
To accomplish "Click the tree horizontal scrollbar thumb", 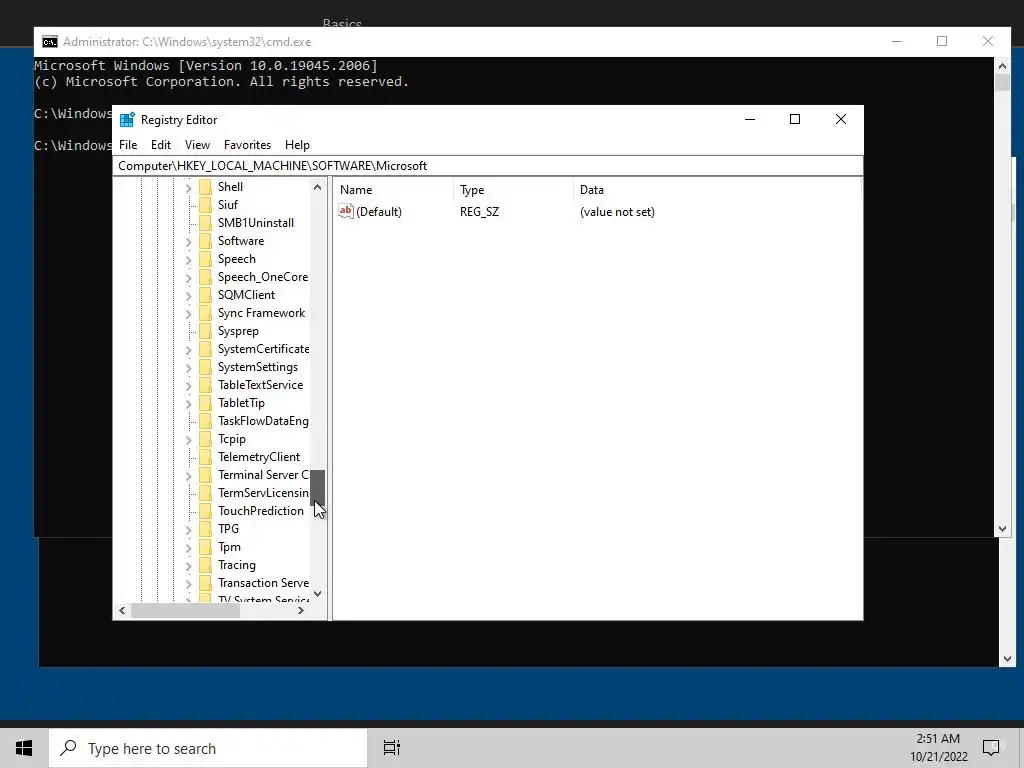I will coord(185,611).
